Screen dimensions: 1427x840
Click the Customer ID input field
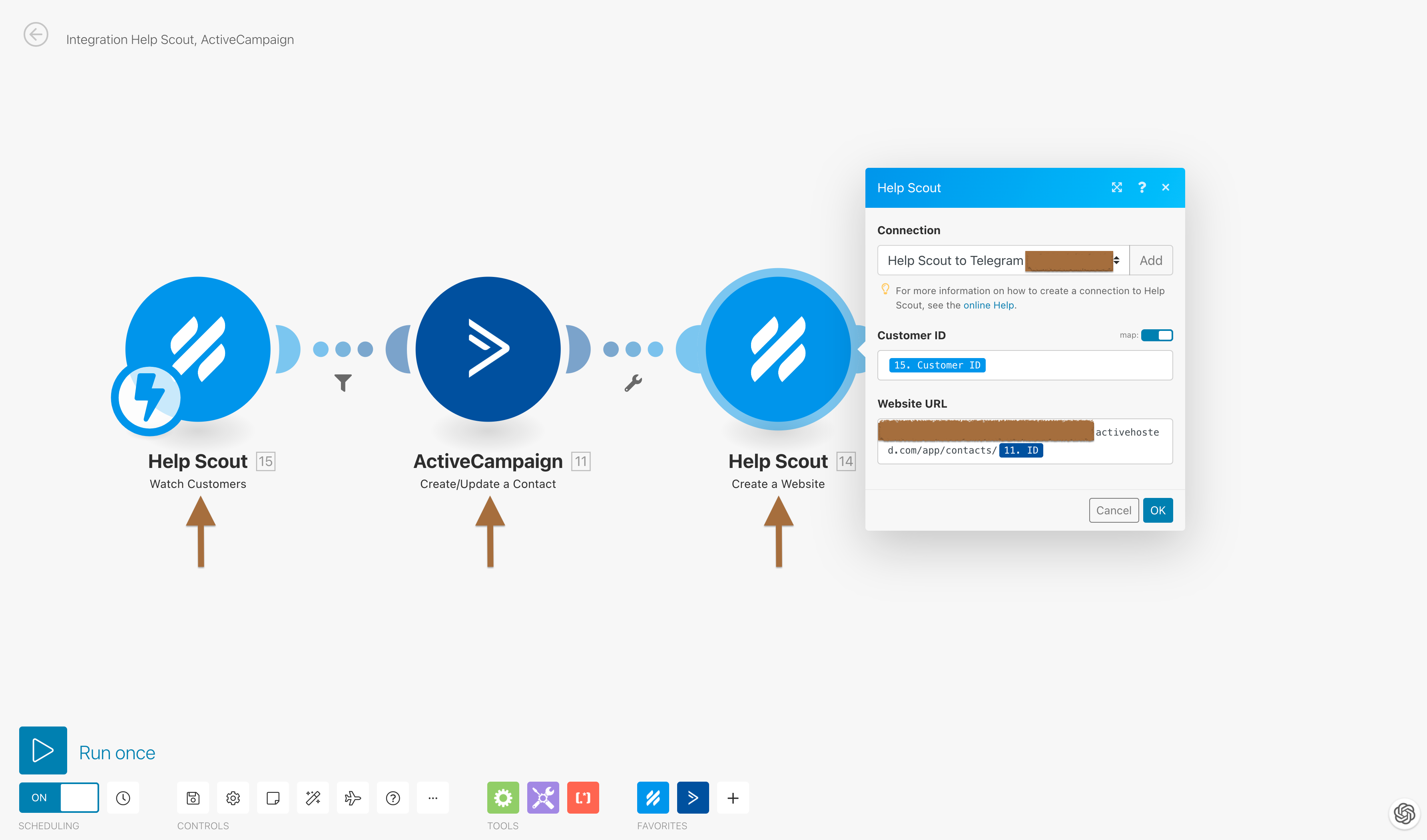(1025, 365)
